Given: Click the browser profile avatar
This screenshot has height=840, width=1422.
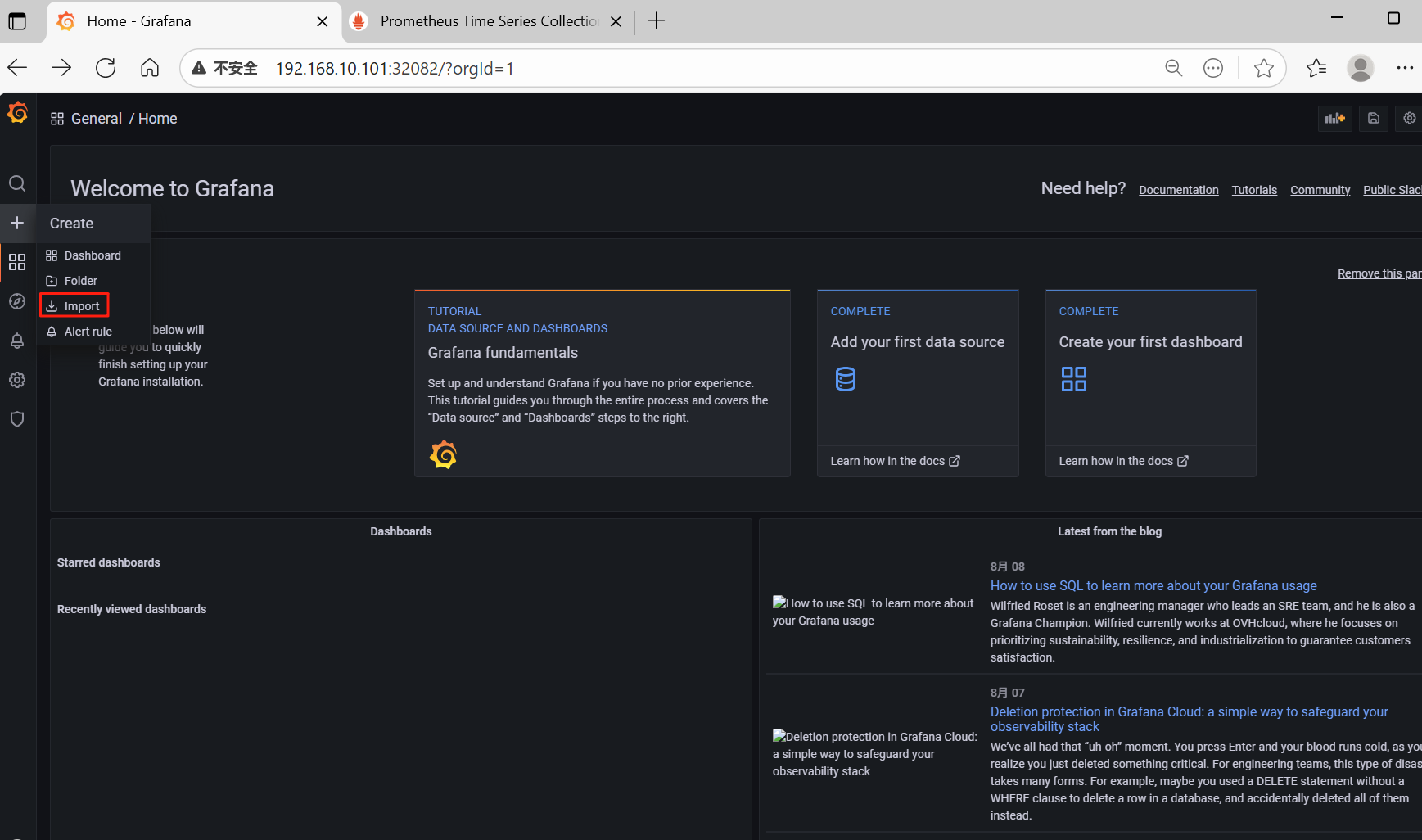Looking at the screenshot, I should tap(1361, 68).
